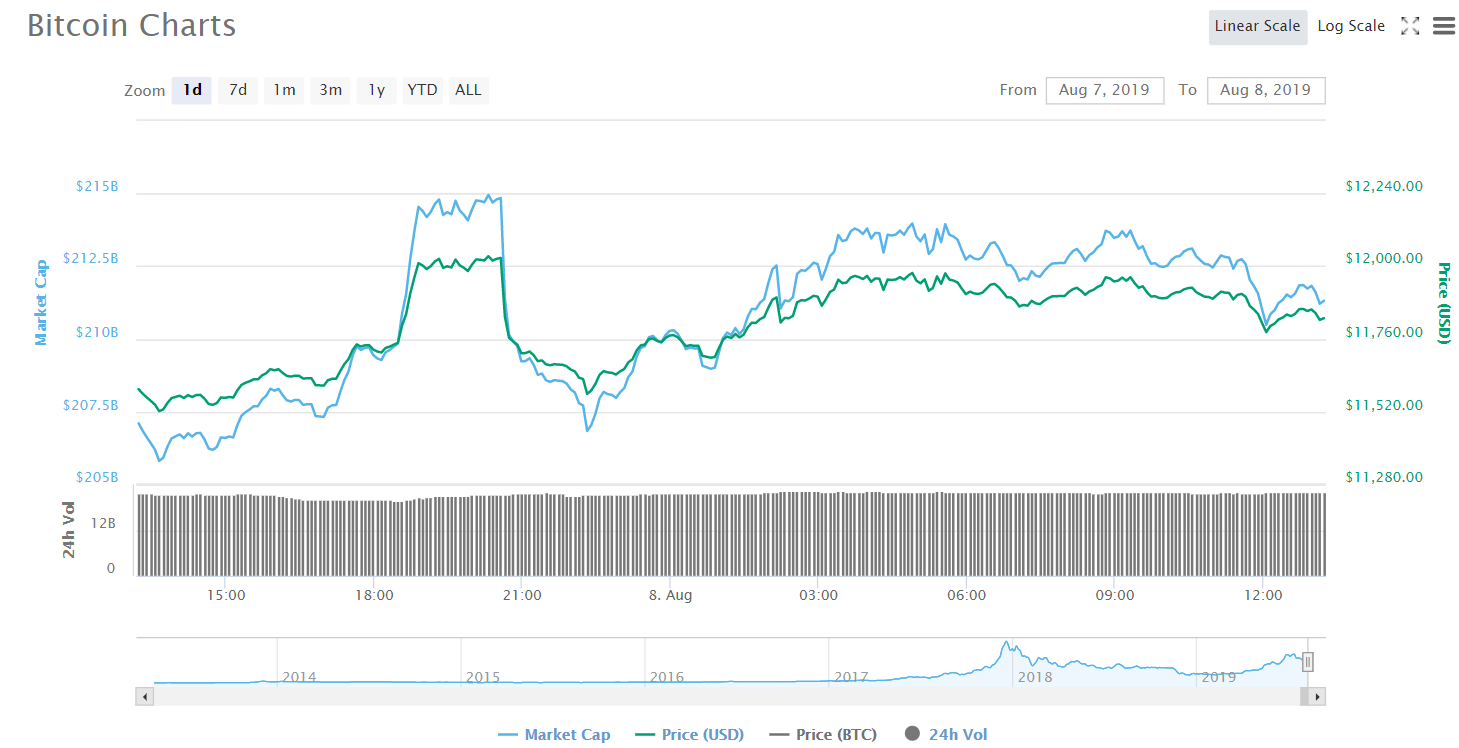The width and height of the screenshot is (1459, 748).
Task: Select the 1y zoom range
Action: coord(377,90)
